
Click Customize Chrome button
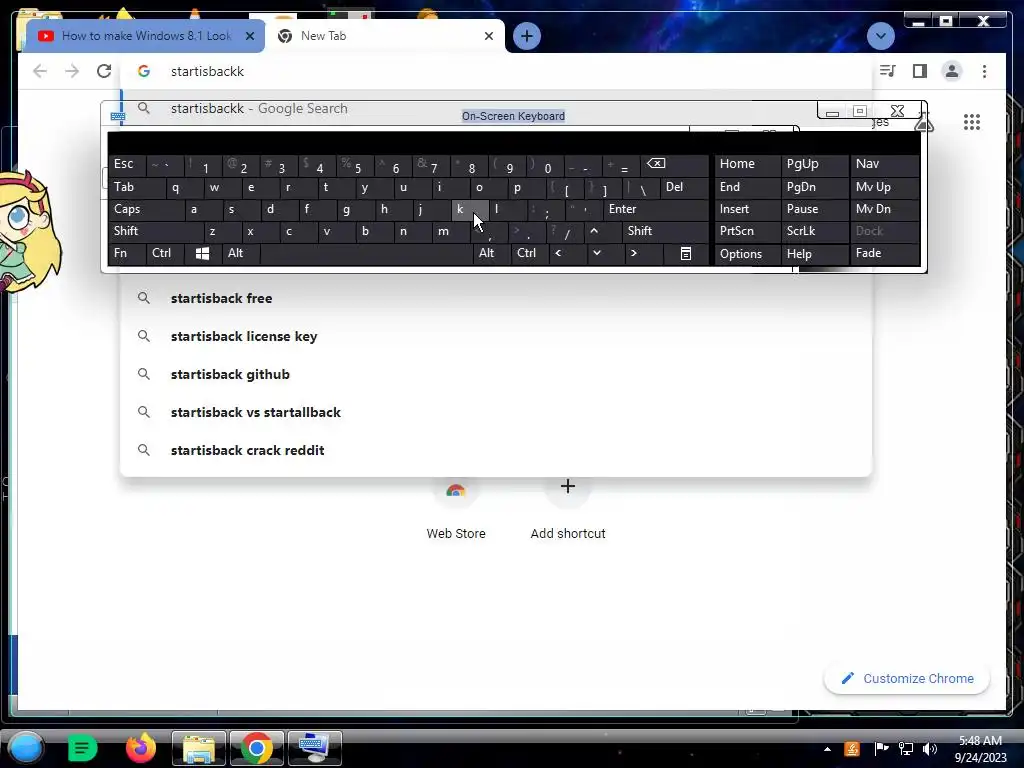[x=907, y=679]
